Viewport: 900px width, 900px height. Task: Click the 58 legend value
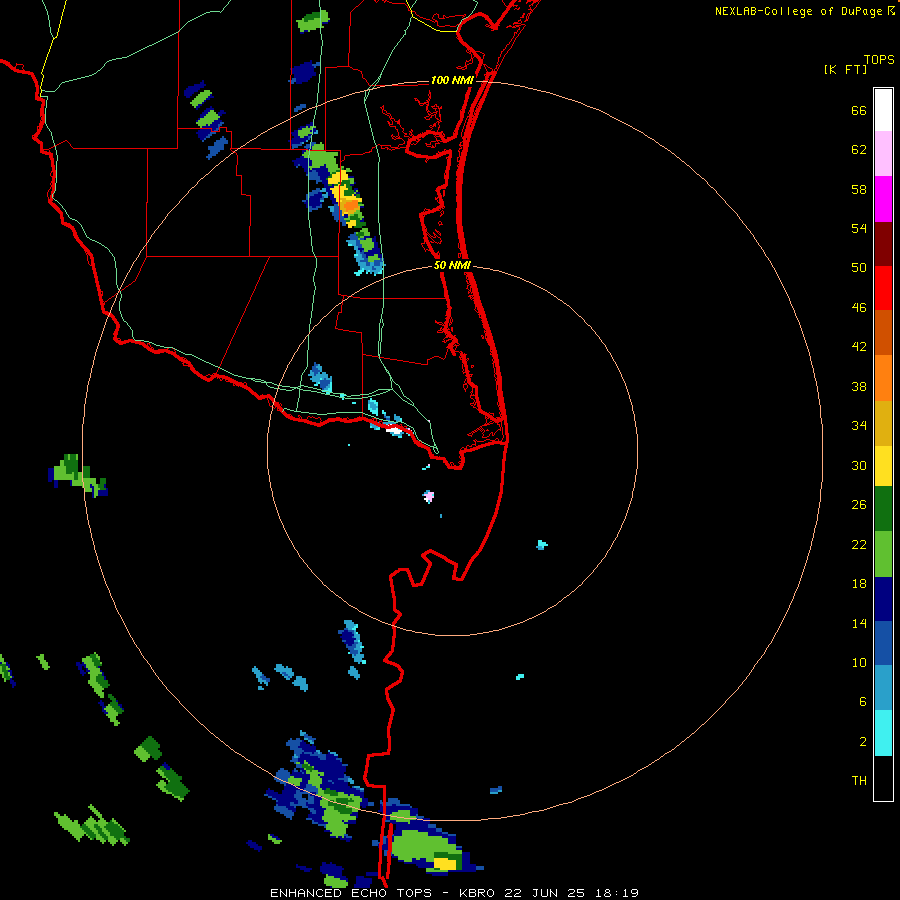[x=859, y=189]
